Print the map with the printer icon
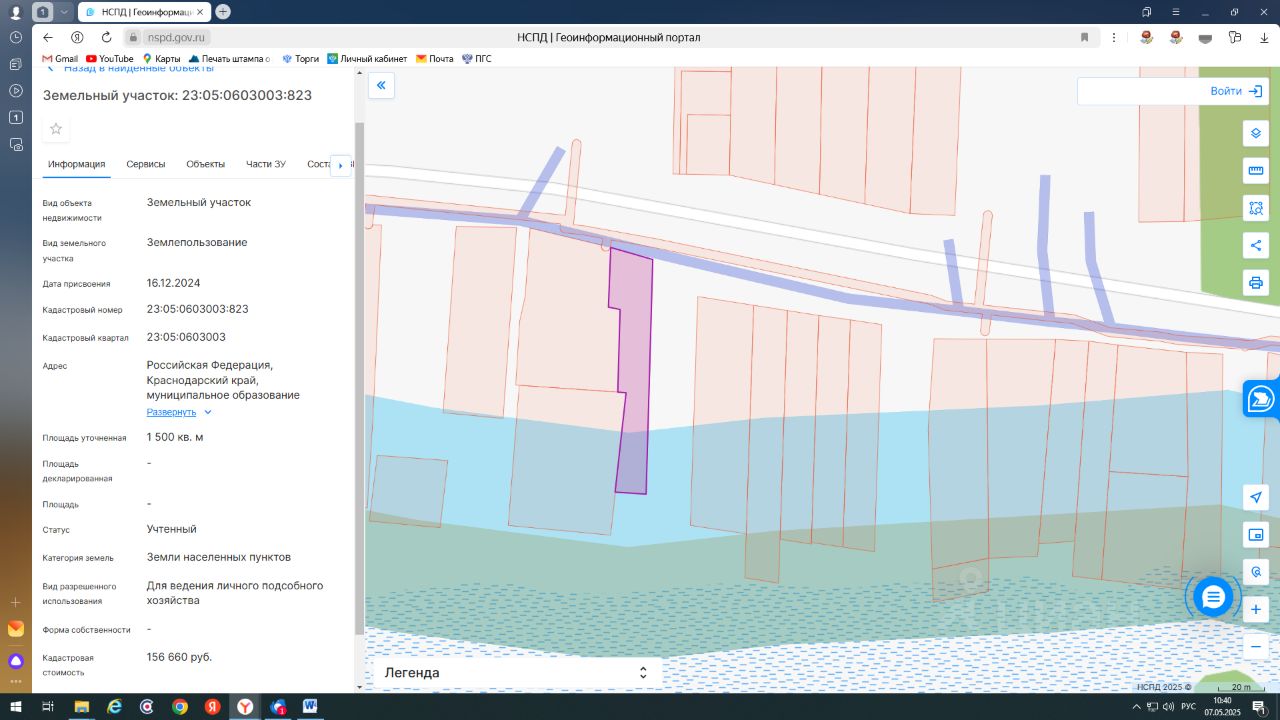Screen dimensions: 1280x720 click(x=1256, y=282)
